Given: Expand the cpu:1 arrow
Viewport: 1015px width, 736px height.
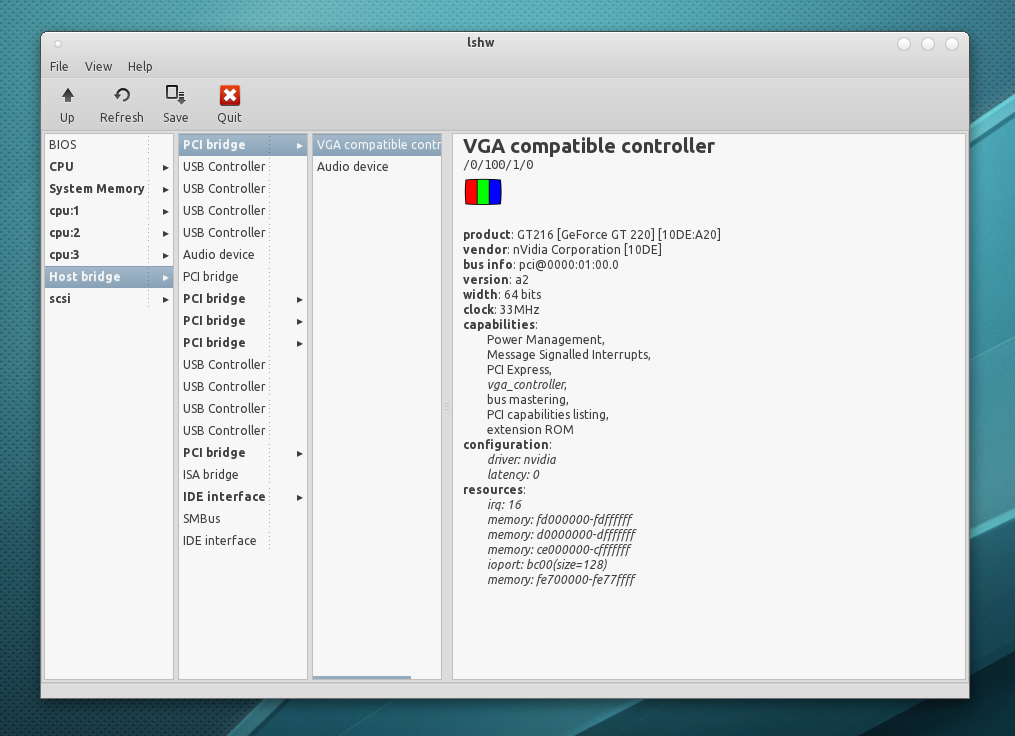Looking at the screenshot, I should point(166,211).
